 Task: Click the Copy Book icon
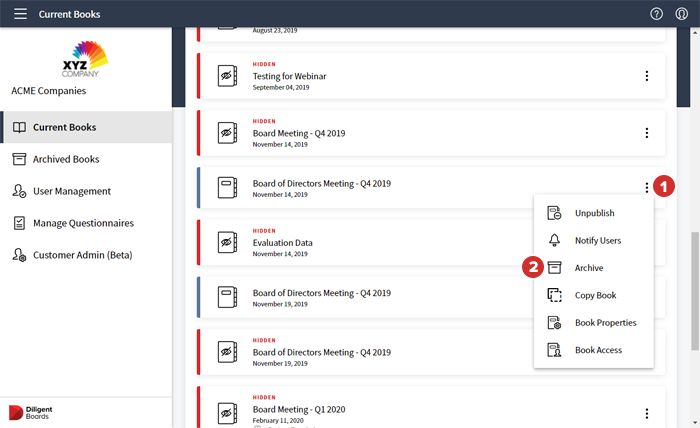(555, 295)
